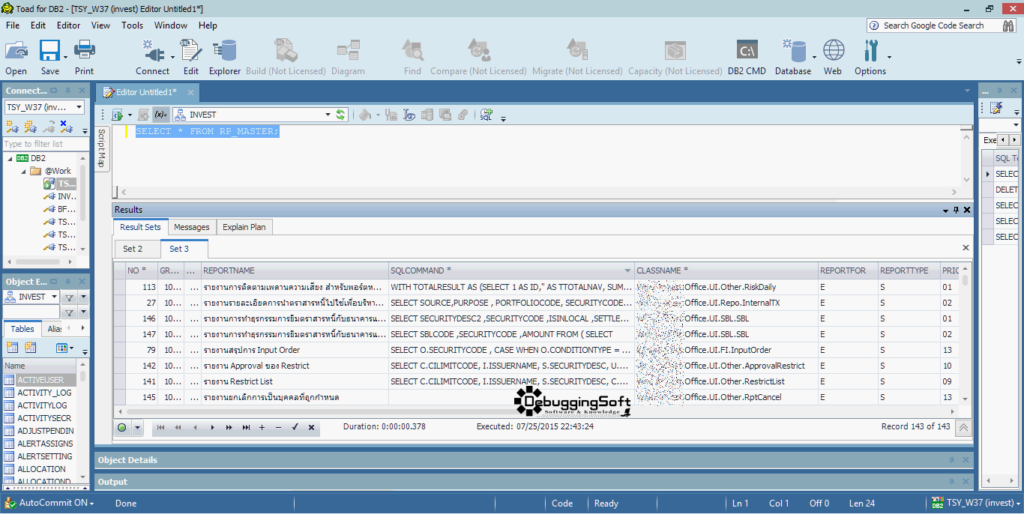Open the File menu

tap(12, 25)
